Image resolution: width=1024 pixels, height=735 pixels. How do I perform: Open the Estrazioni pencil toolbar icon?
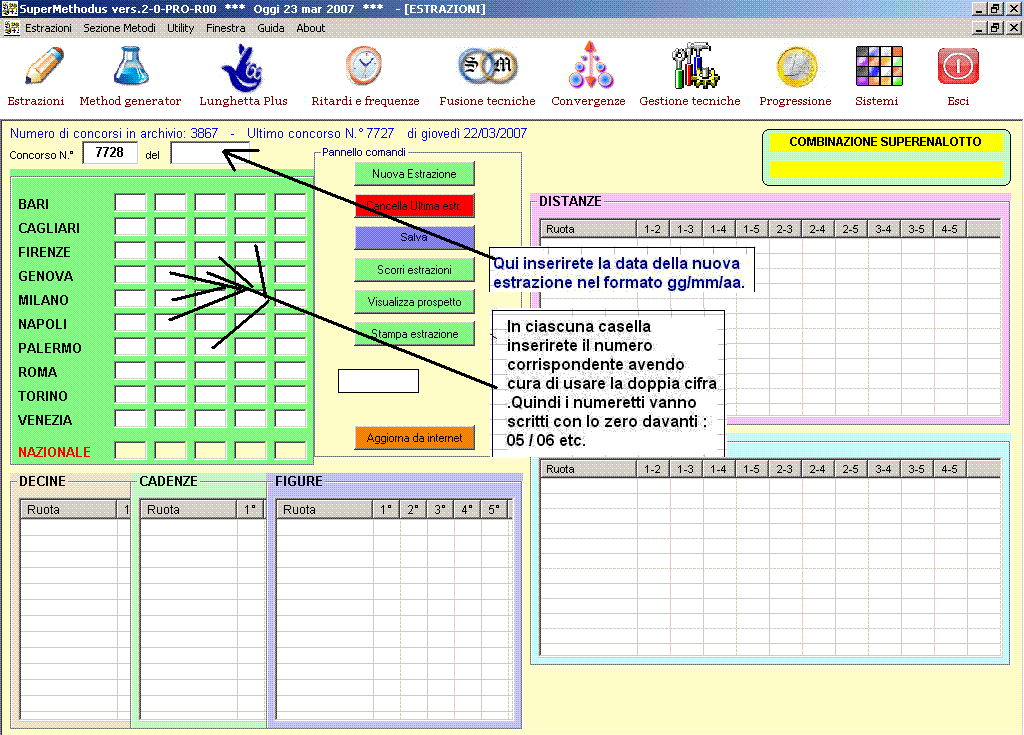[44, 66]
